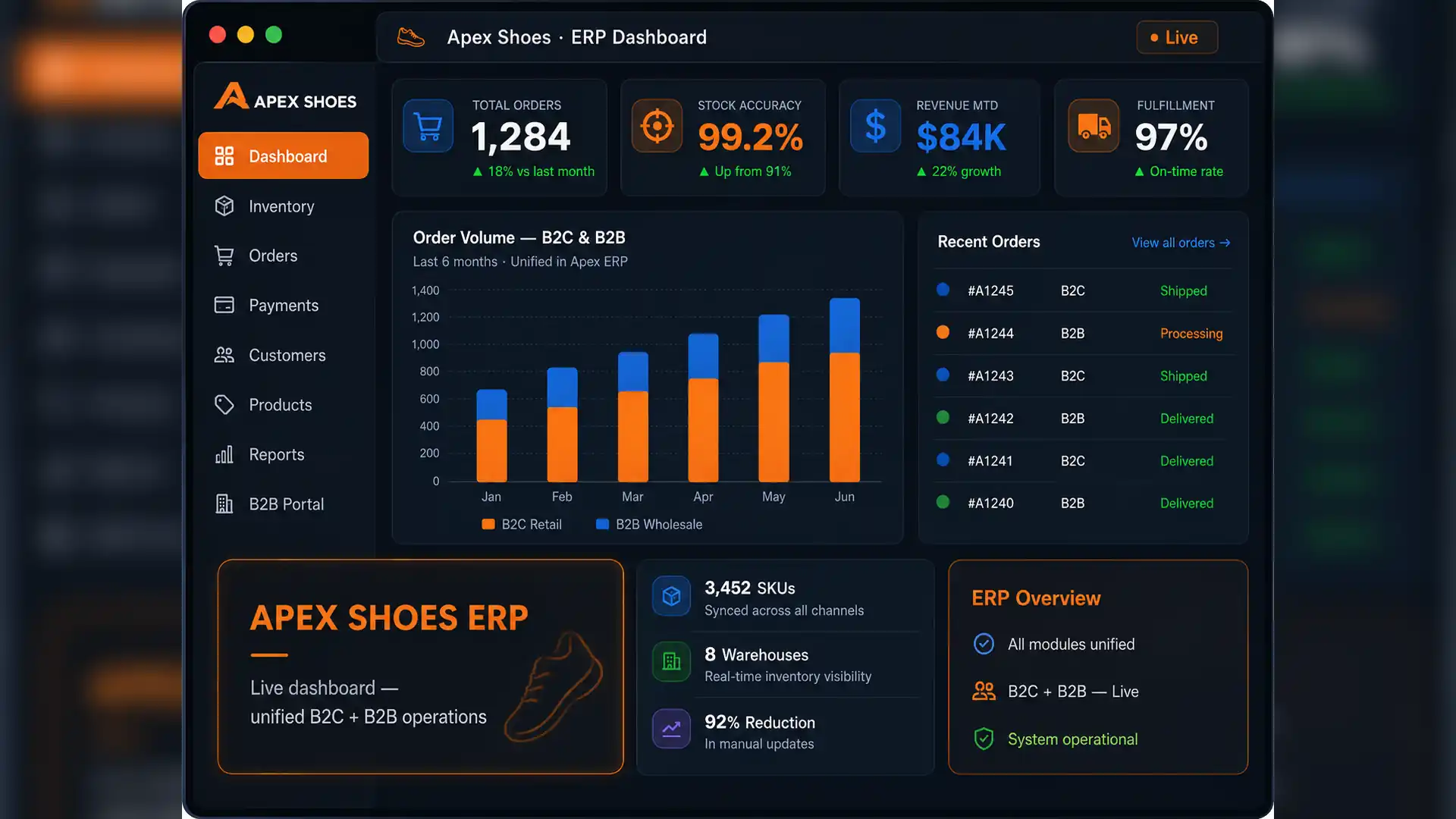Open the Payments section

coord(284,305)
